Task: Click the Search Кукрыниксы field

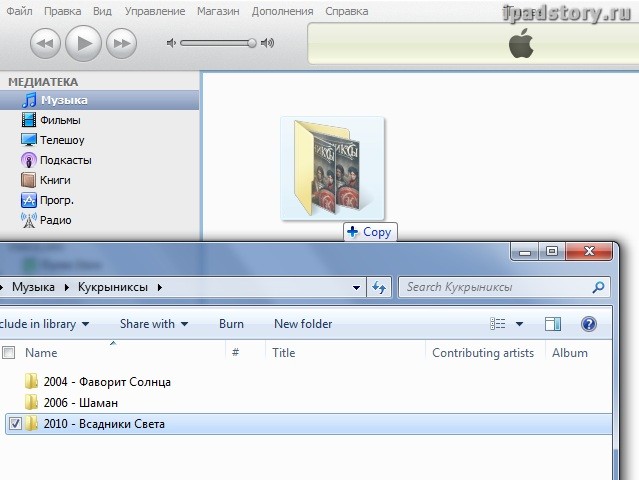Action: [504, 287]
